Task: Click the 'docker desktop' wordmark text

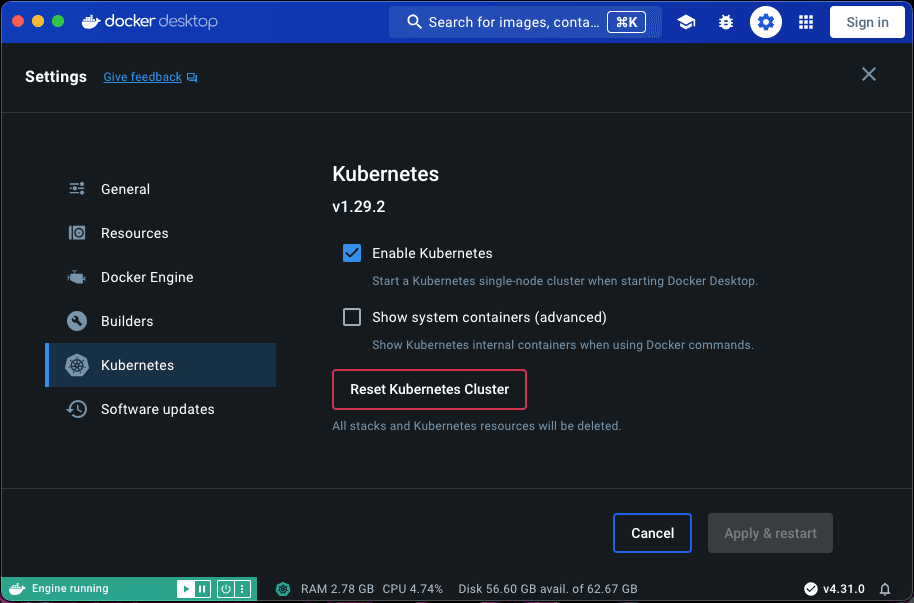Action: [161, 22]
